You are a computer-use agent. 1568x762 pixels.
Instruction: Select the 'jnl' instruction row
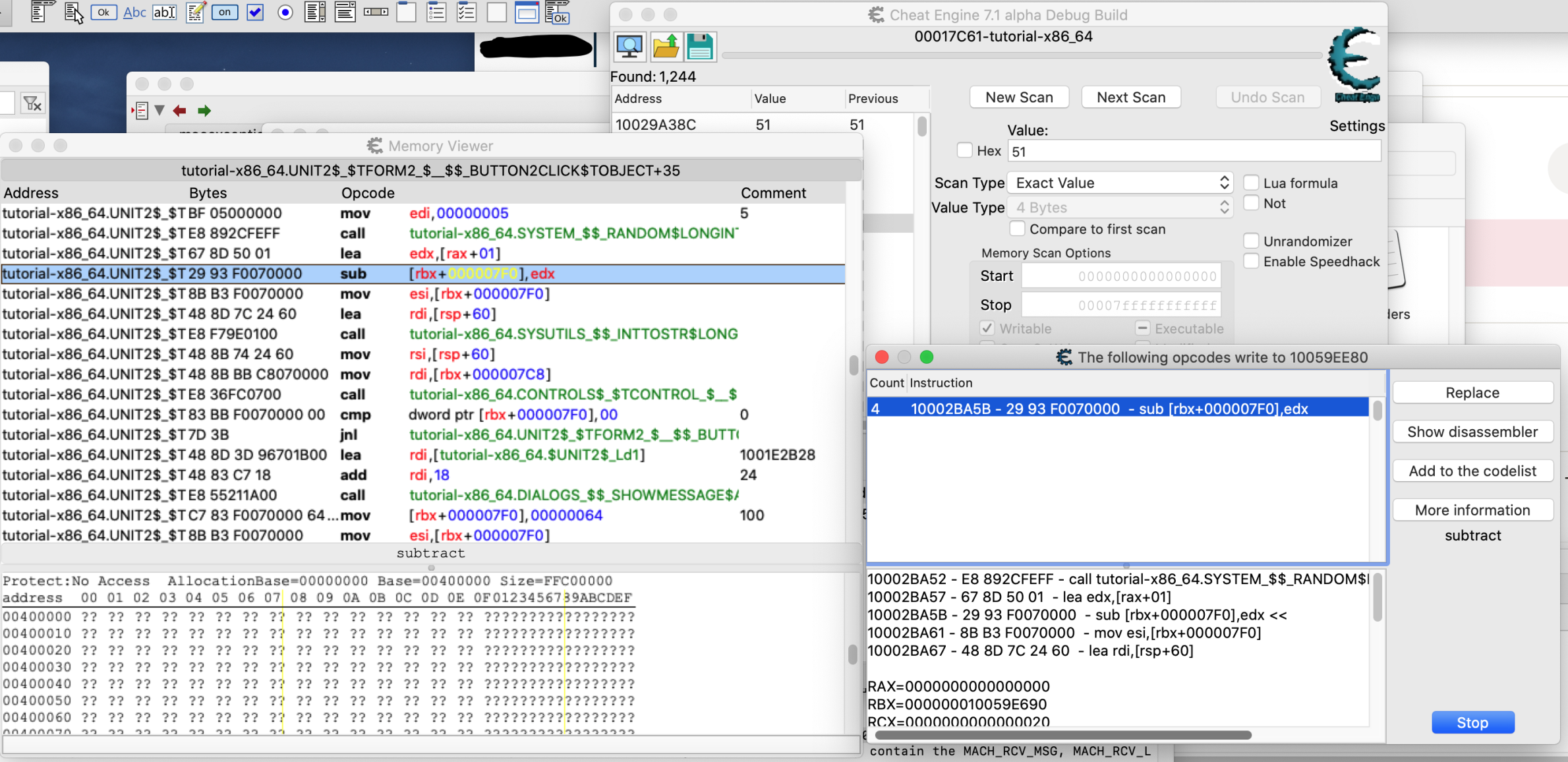(x=423, y=435)
